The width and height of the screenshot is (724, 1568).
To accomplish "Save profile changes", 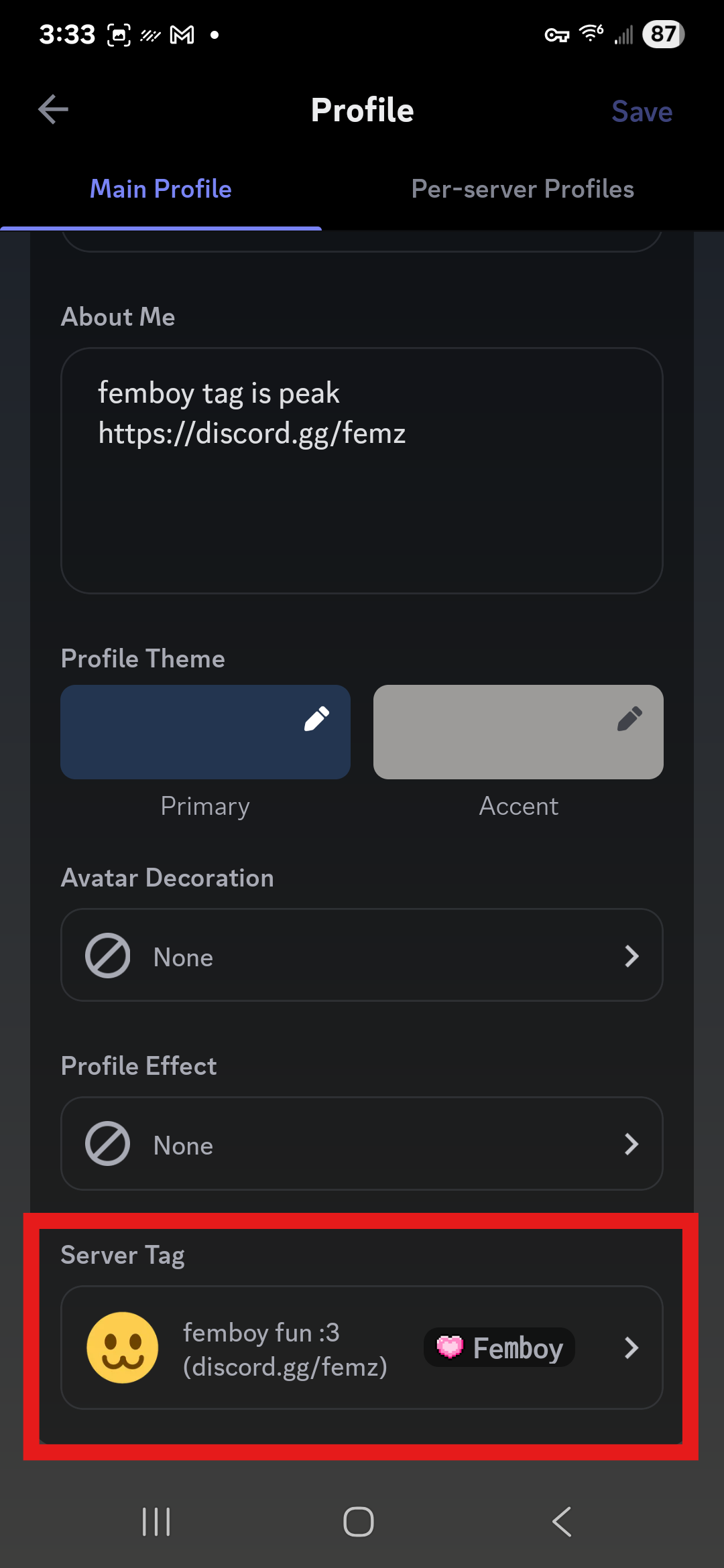I will point(642,111).
